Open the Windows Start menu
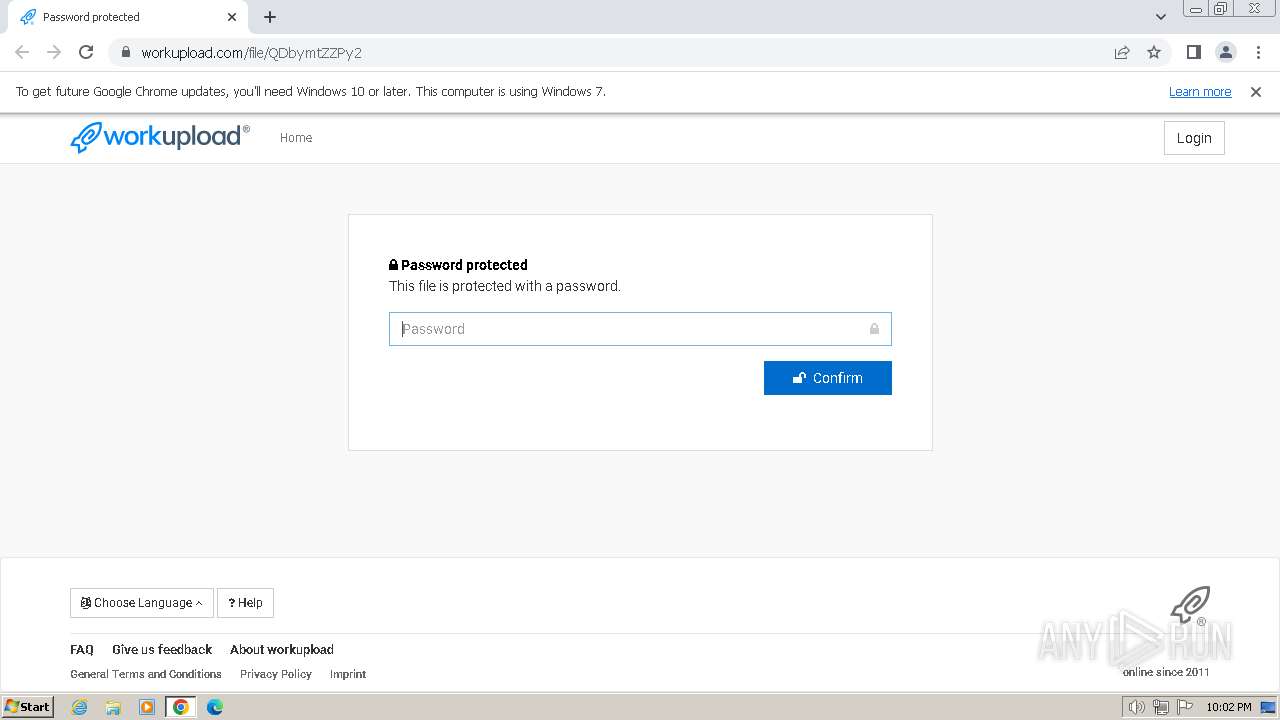 click(x=28, y=707)
